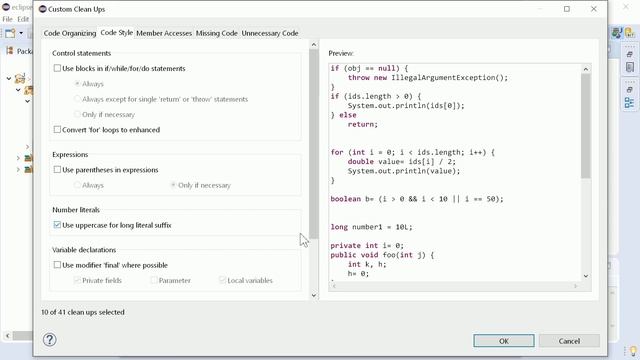Click the 'throw new IllegalArgumentException();' preview line
640x360 pixels.
point(428,78)
